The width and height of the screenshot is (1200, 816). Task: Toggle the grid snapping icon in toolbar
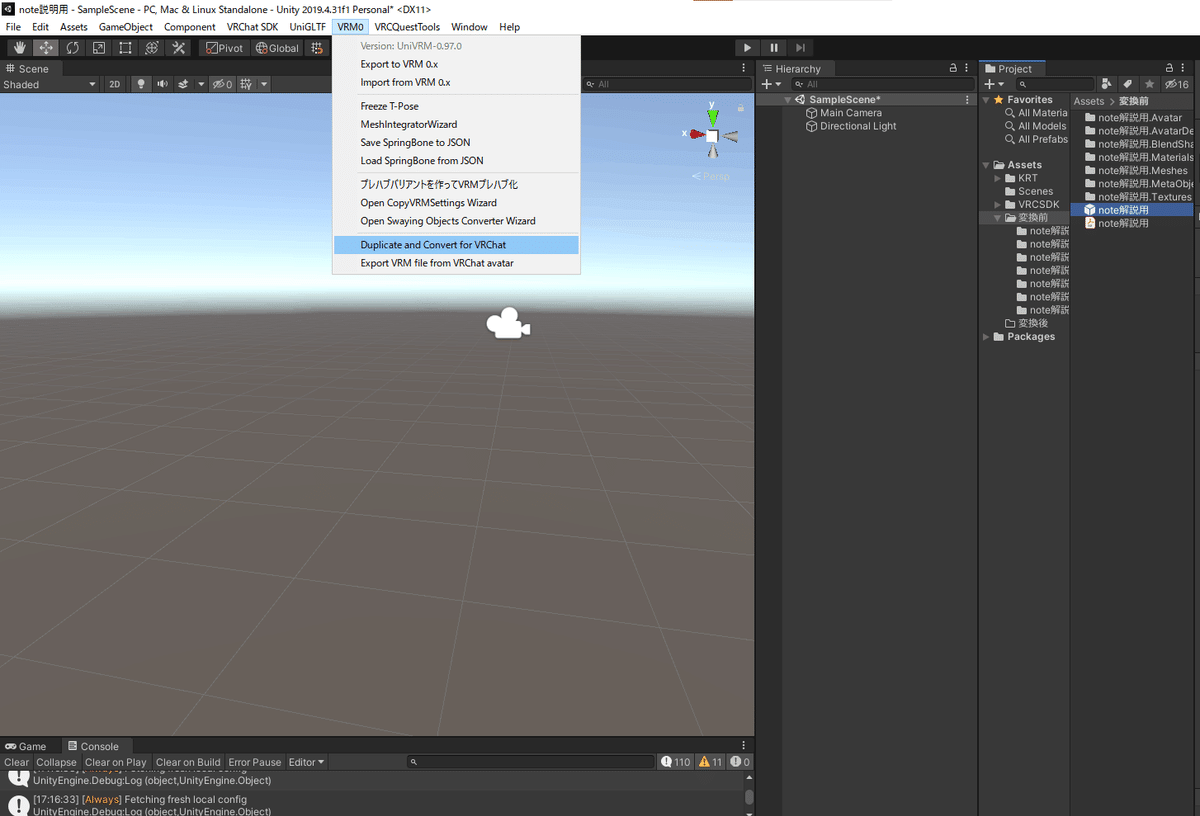[x=317, y=48]
